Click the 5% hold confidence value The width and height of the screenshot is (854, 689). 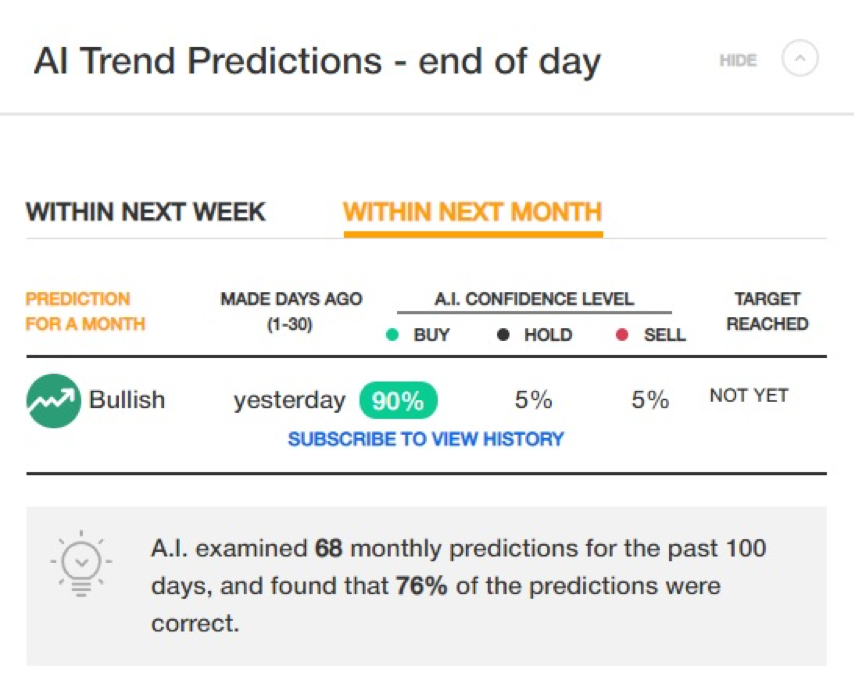(533, 400)
